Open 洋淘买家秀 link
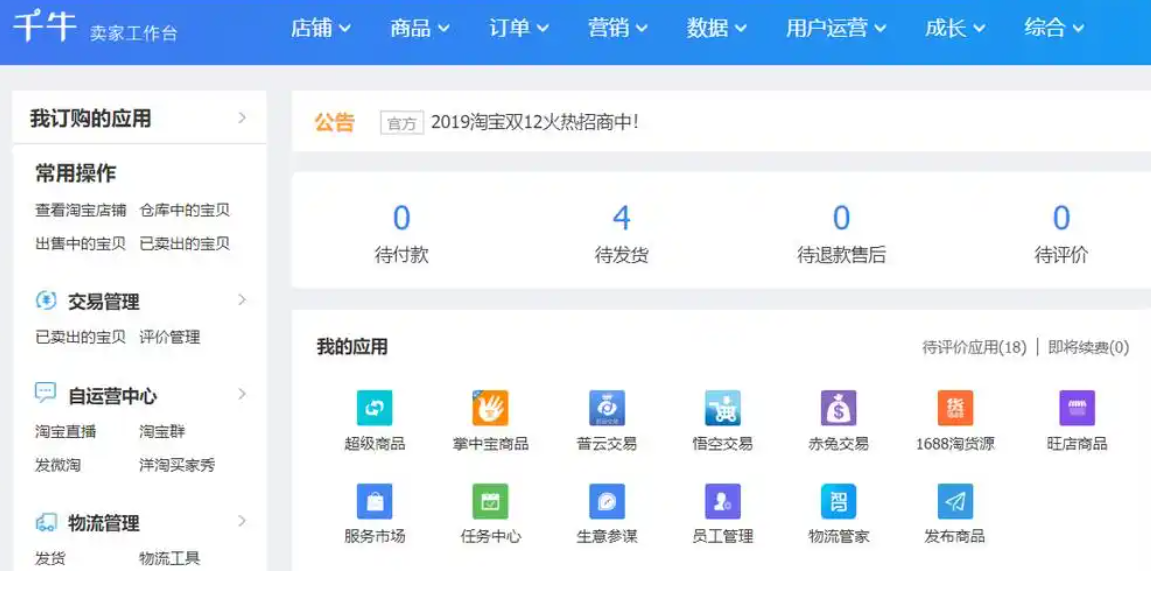The image size is (1151, 590). pyautogui.click(x=177, y=465)
